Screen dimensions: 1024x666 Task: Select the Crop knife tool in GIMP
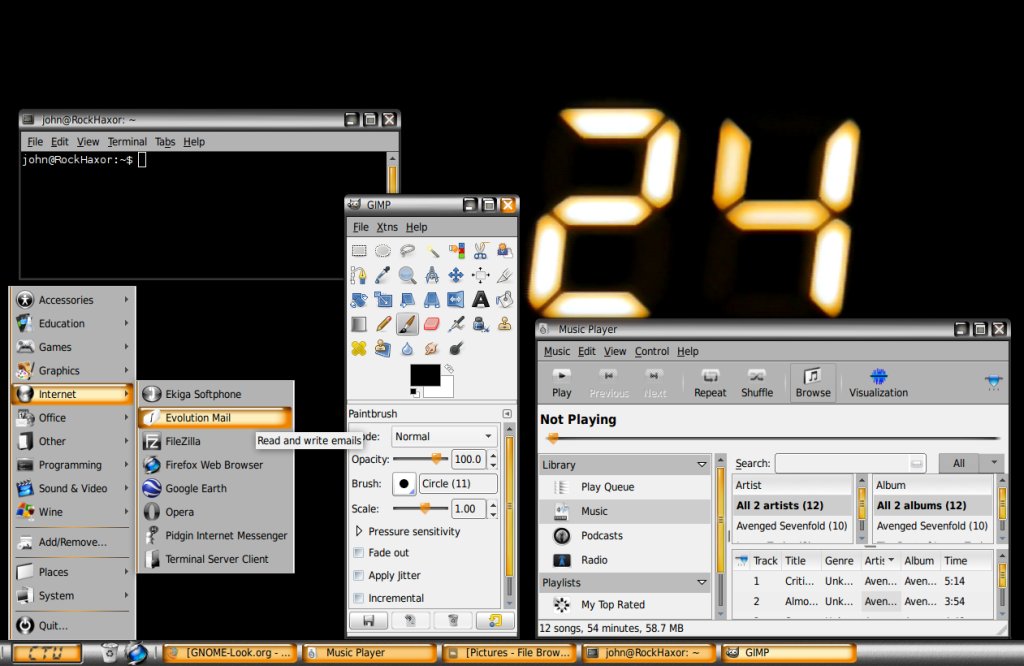[504, 275]
